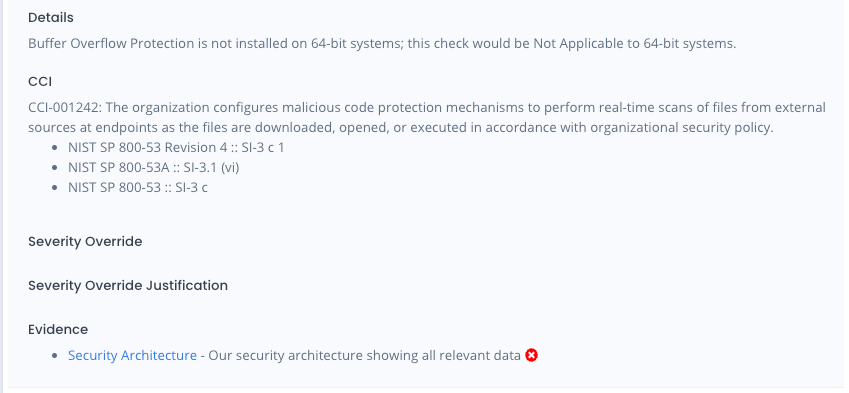
Task: Click the panel's left vertical border bar
Action: (1, 196)
